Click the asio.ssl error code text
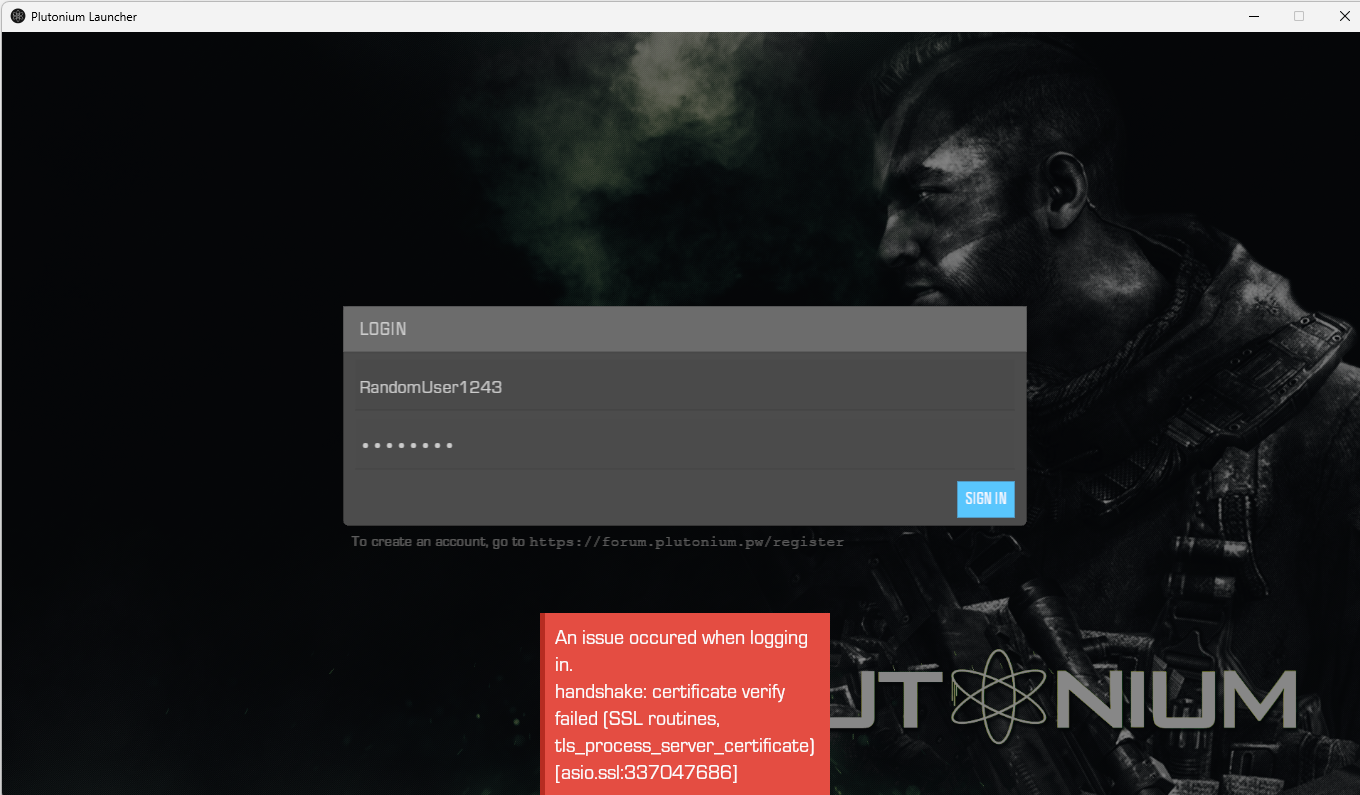This screenshot has height=795, width=1360. point(646,773)
